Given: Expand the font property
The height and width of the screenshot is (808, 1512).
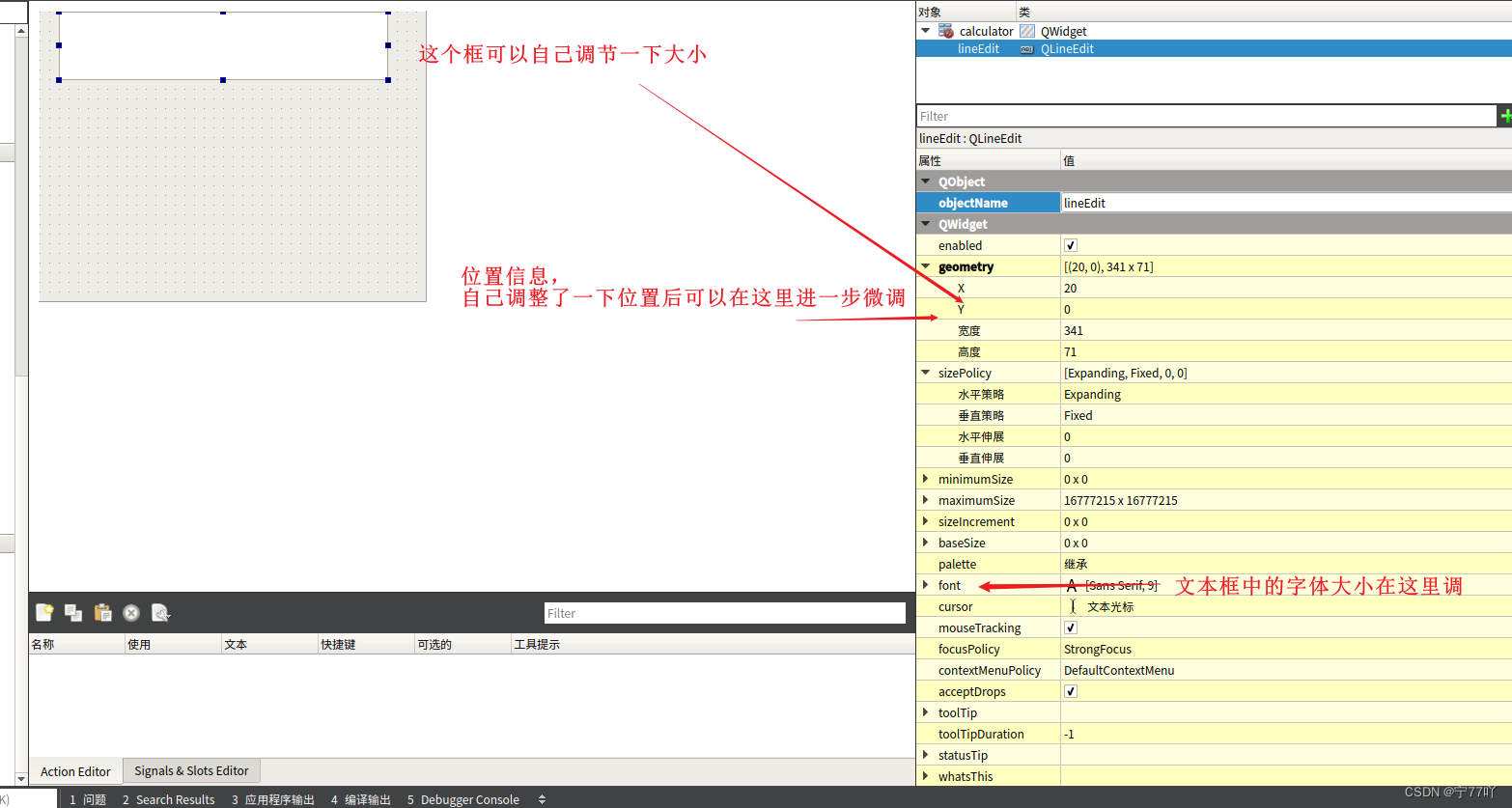Looking at the screenshot, I should point(926,585).
